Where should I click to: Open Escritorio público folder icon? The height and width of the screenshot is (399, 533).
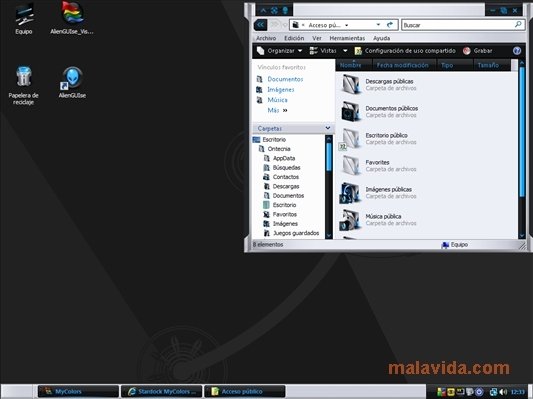pyautogui.click(x=350, y=138)
